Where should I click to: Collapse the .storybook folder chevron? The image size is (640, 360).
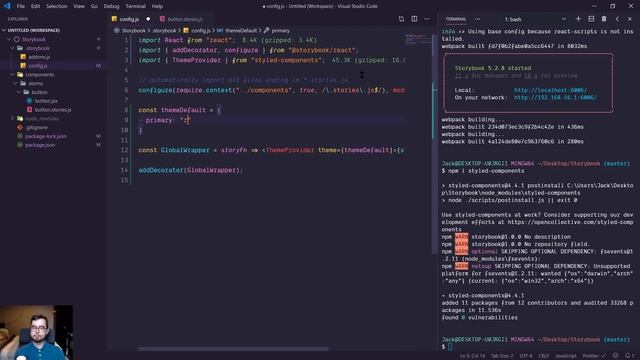click(12, 48)
